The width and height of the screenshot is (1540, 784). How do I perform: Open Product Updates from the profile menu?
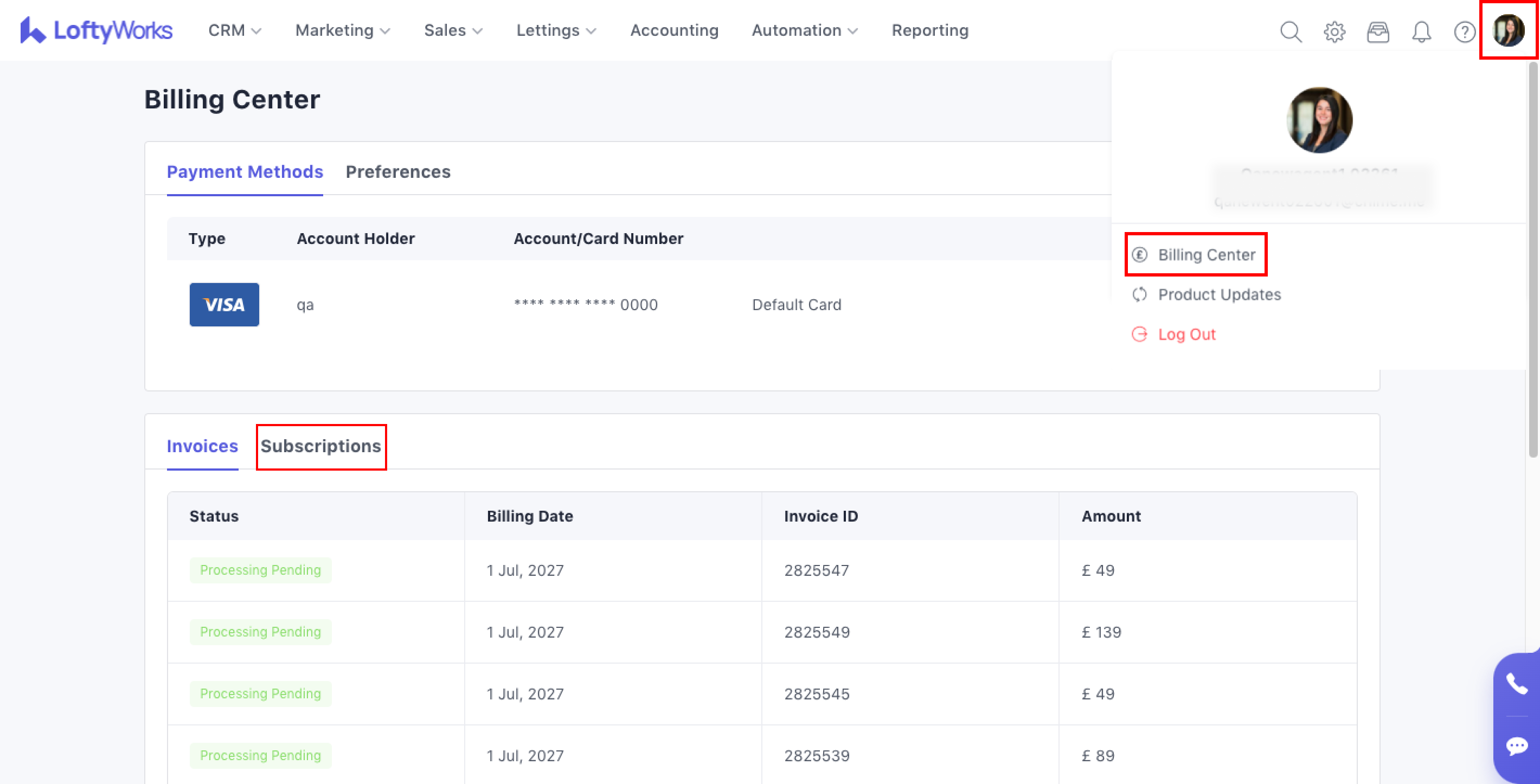pyautogui.click(x=1219, y=294)
